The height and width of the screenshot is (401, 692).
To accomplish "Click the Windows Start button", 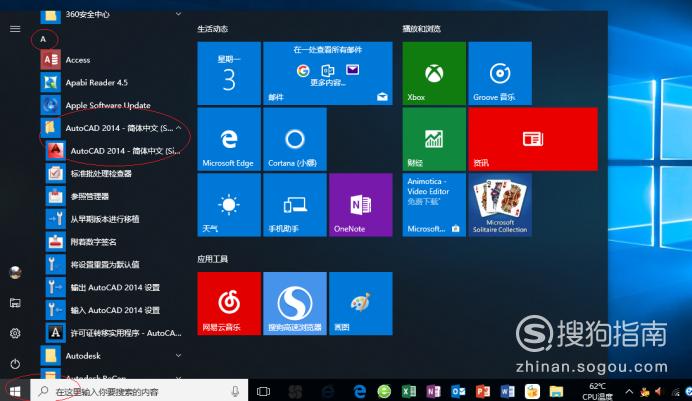I will (x=15, y=391).
